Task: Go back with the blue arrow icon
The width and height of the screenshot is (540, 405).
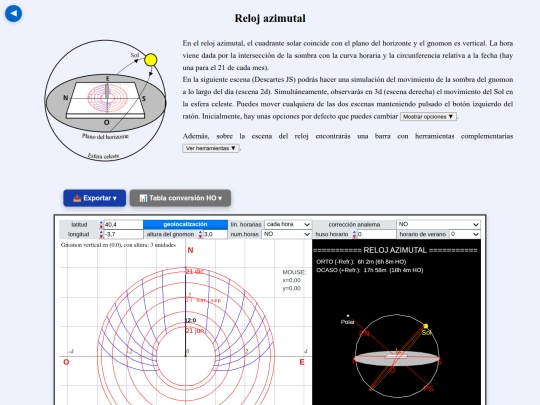Action: [x=13, y=14]
